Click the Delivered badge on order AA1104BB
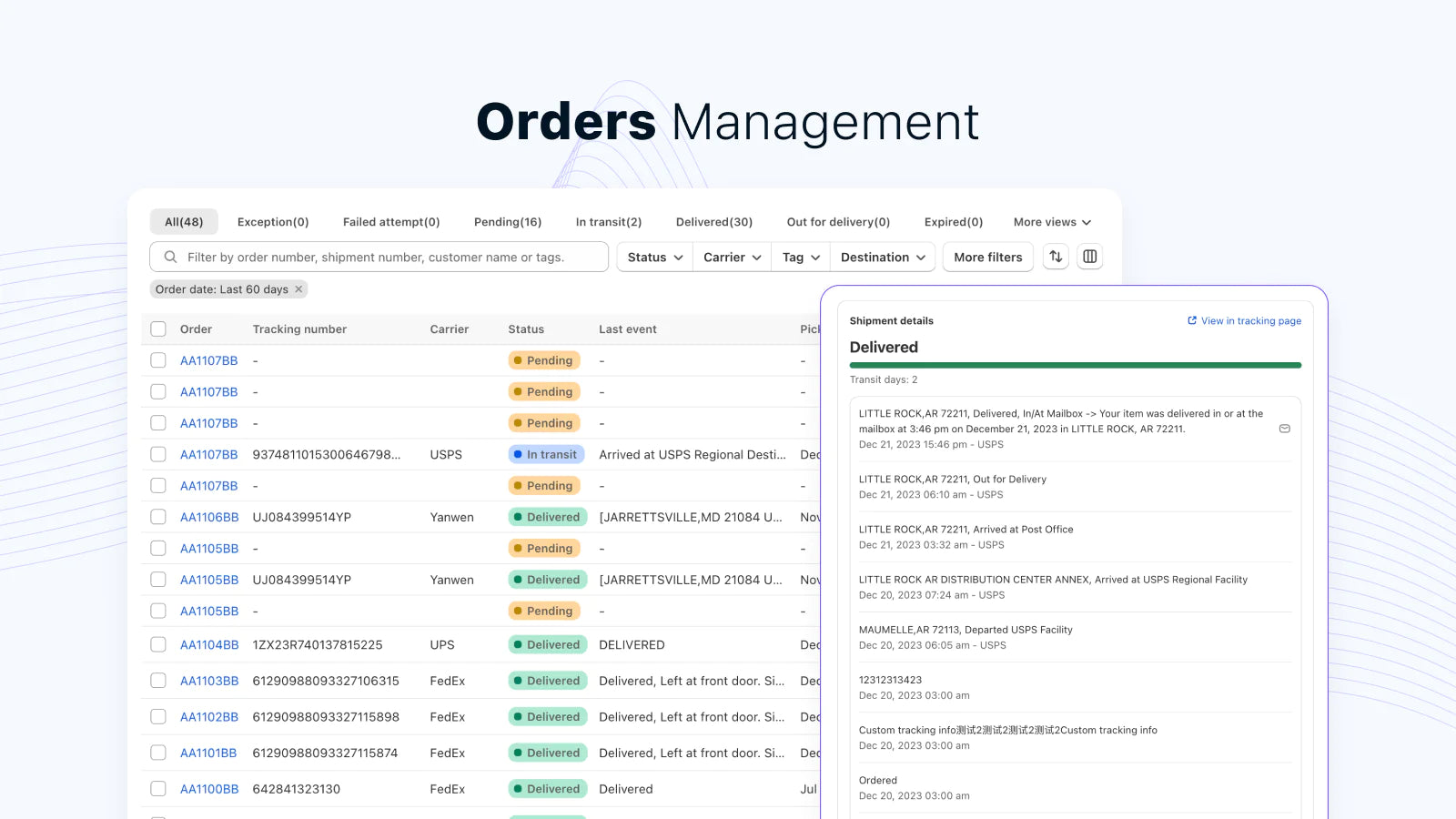The height and width of the screenshot is (819, 1456). (547, 644)
